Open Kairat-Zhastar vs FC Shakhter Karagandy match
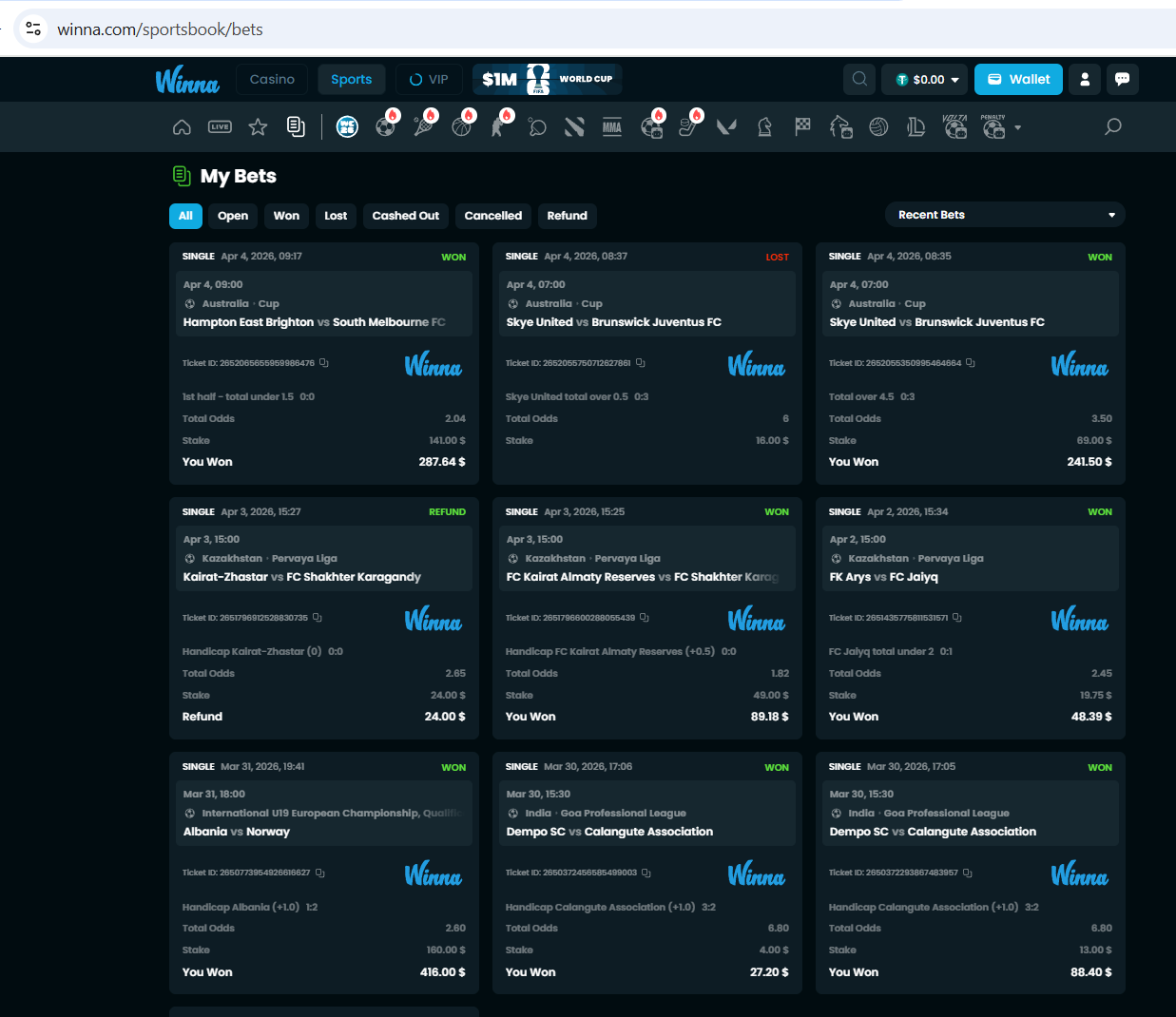Screen dimensions: 1176x1017 tap(301, 577)
